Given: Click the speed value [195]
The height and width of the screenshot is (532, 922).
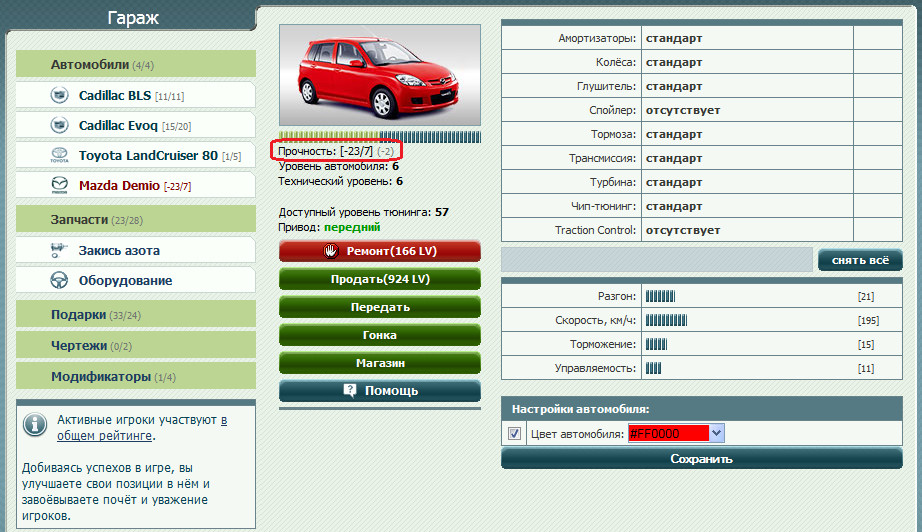Looking at the screenshot, I should click(868, 320).
